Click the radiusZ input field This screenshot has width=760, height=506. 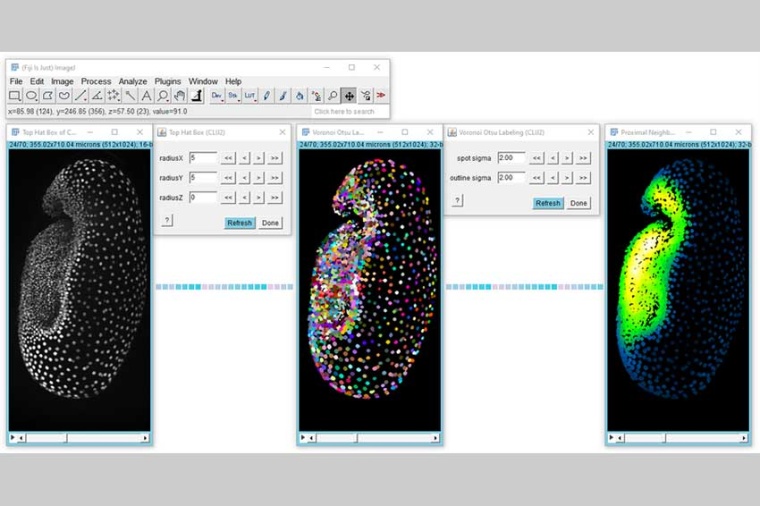click(202, 198)
